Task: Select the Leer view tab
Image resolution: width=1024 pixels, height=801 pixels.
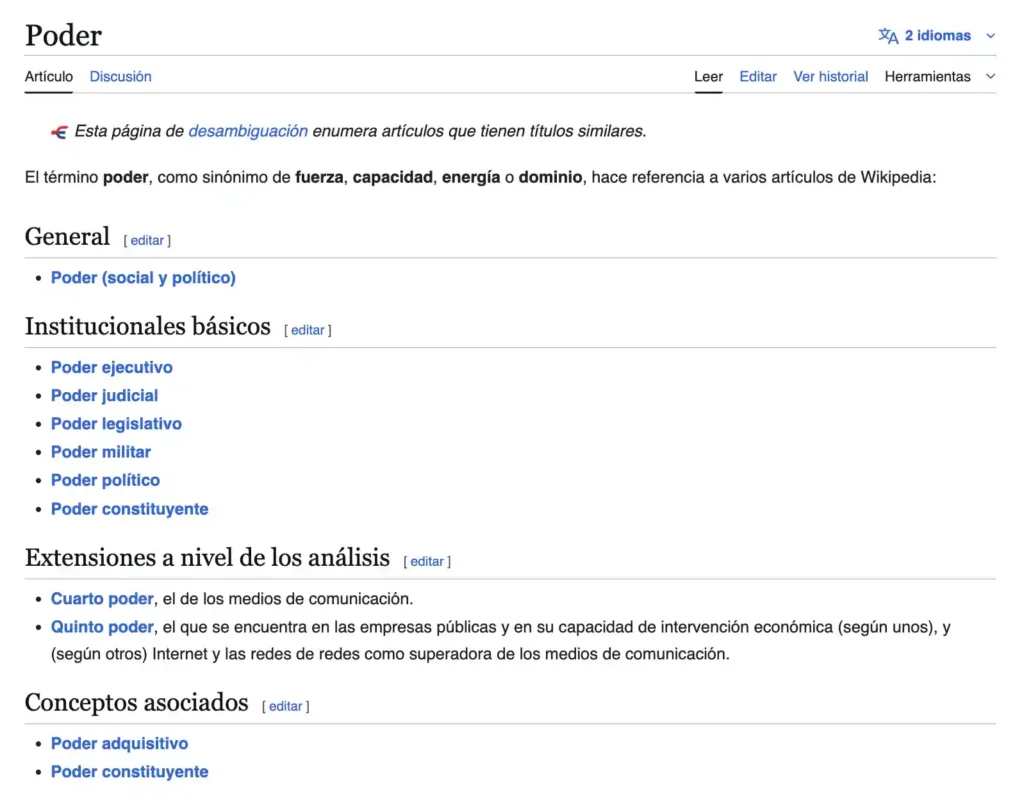Action: point(708,76)
